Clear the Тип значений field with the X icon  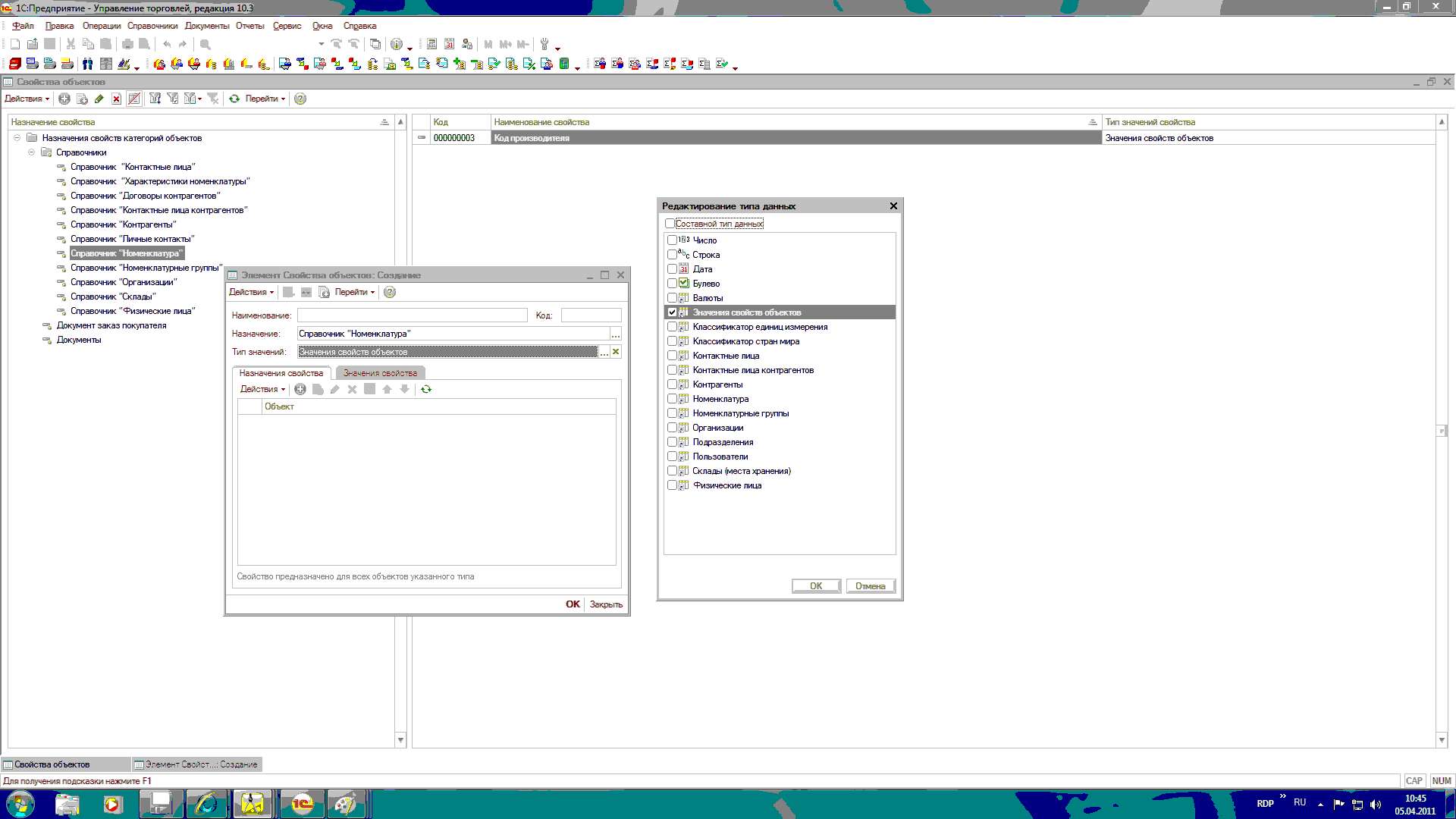tap(616, 352)
